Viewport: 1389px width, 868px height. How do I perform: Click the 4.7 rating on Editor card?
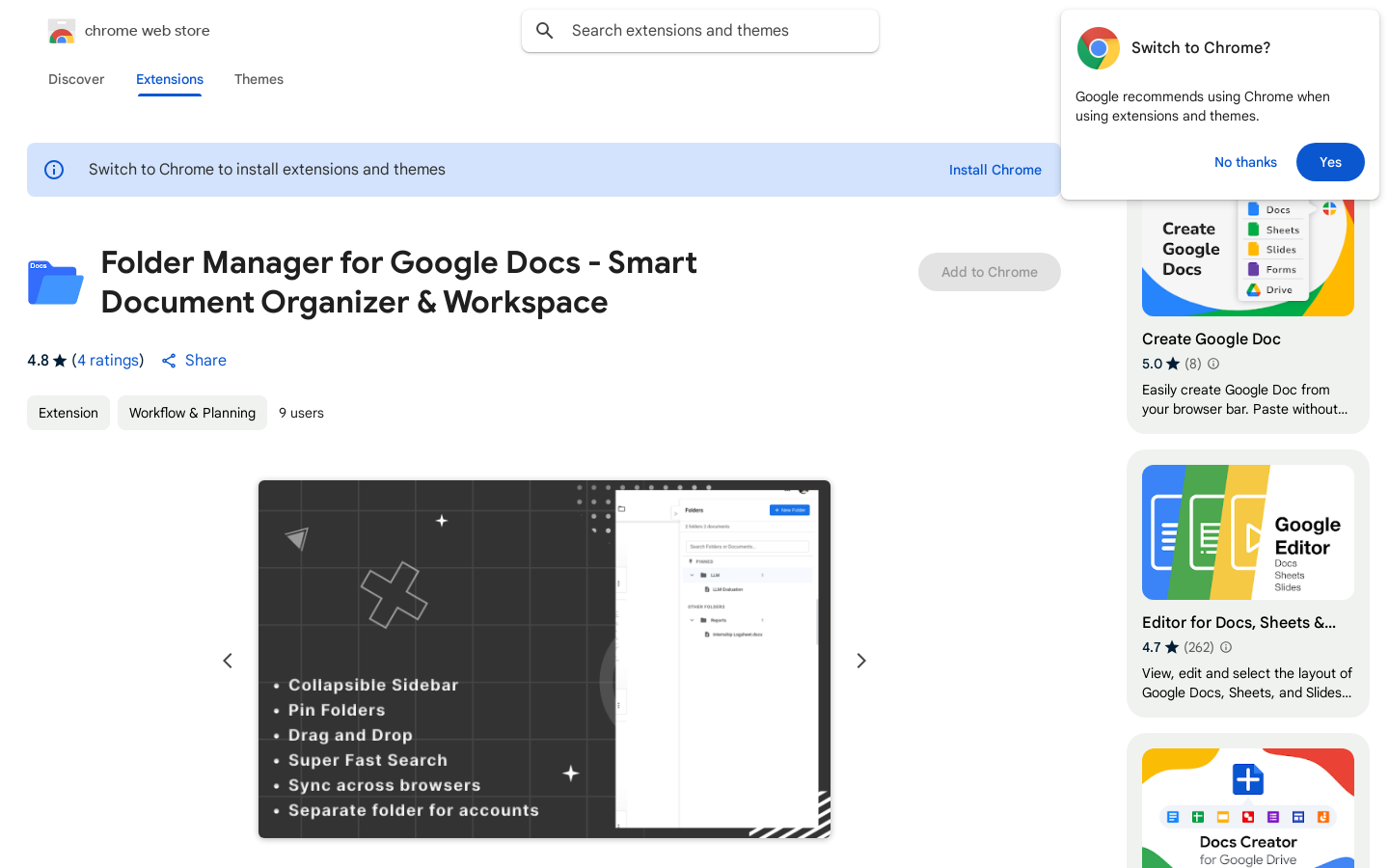[1160, 647]
